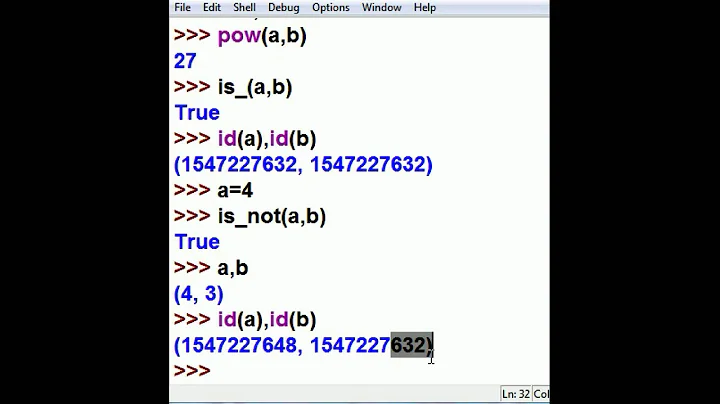The image size is (720, 404).
Task: Click the True output below is_(a,b)
Action: coord(197,113)
